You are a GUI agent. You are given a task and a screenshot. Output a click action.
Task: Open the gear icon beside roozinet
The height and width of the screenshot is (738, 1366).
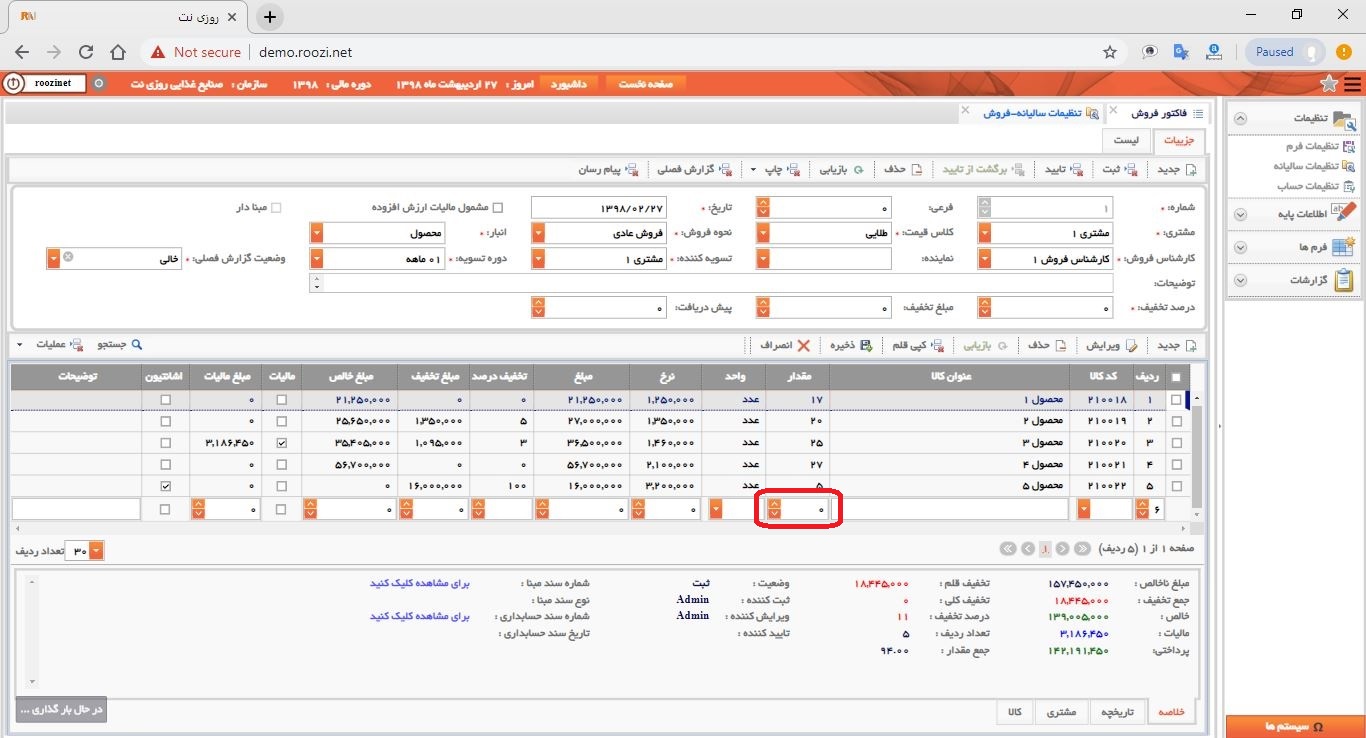pos(98,84)
